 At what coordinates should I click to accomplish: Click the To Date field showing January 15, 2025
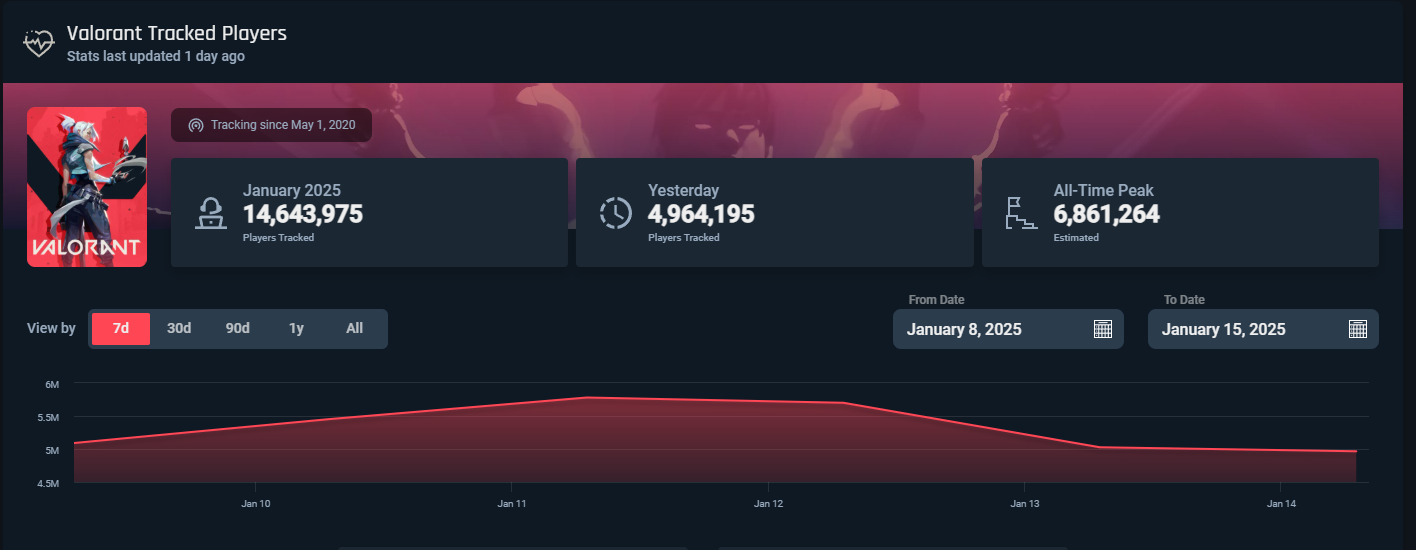click(1245, 329)
